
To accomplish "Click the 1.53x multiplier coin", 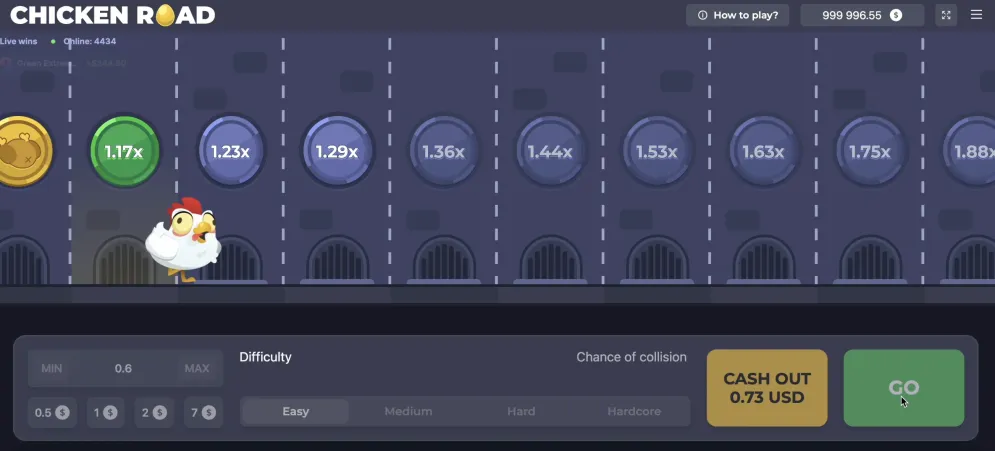I will 657,152.
